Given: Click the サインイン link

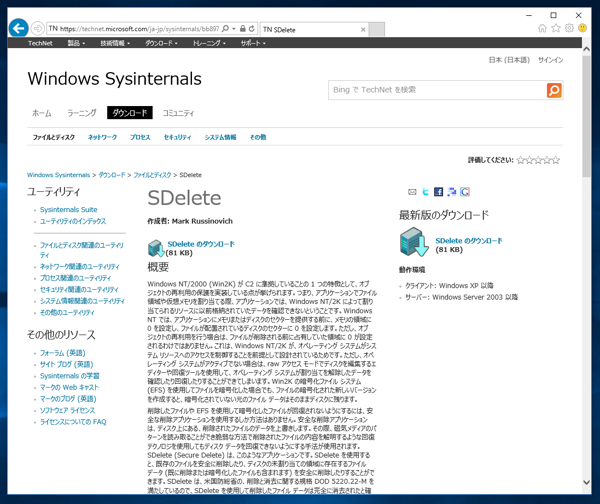Looking at the screenshot, I should click(x=550, y=60).
